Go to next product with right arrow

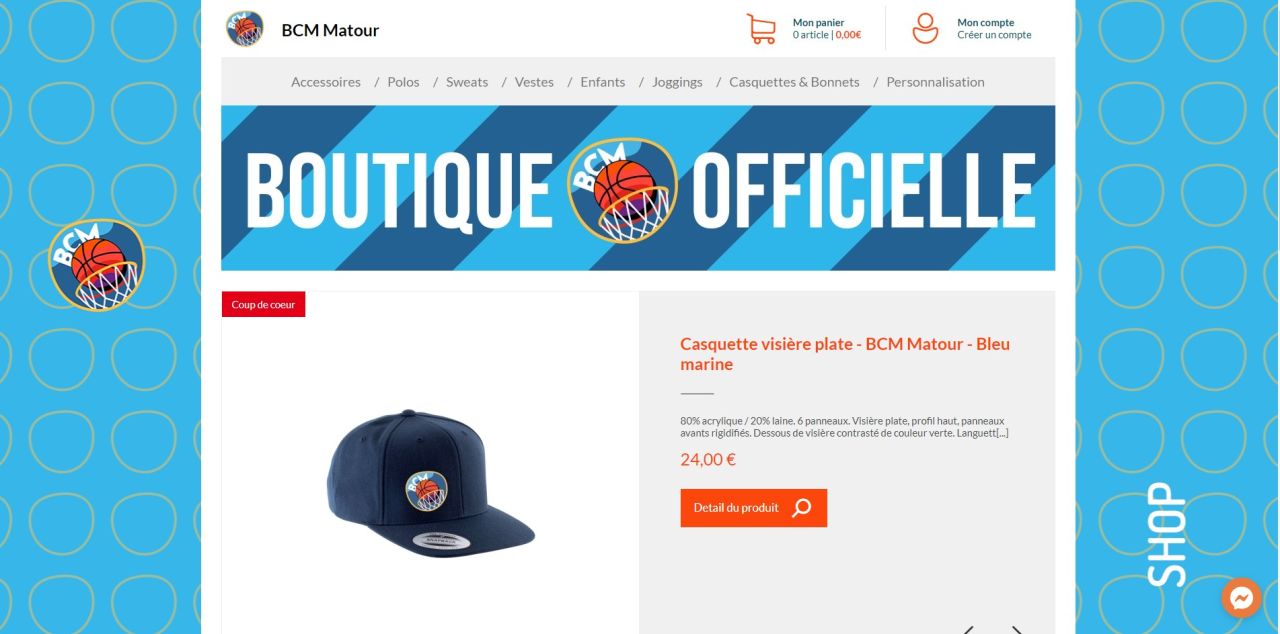[1017, 629]
